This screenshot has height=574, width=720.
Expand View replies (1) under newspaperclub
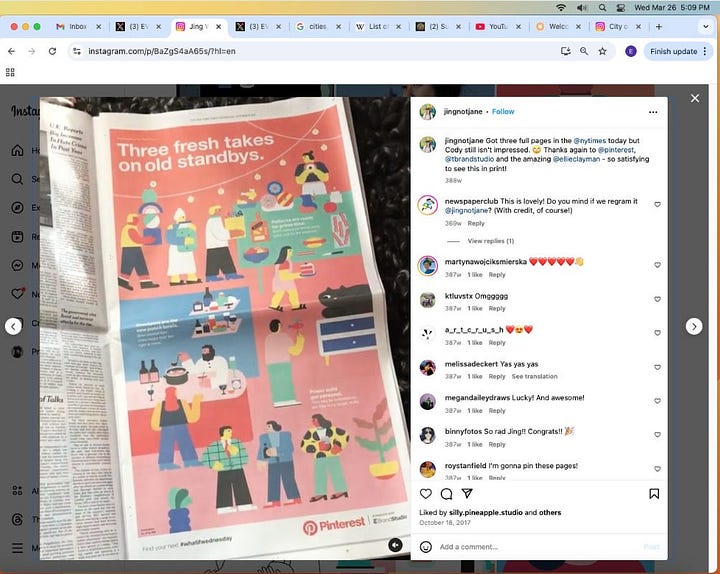(x=490, y=241)
